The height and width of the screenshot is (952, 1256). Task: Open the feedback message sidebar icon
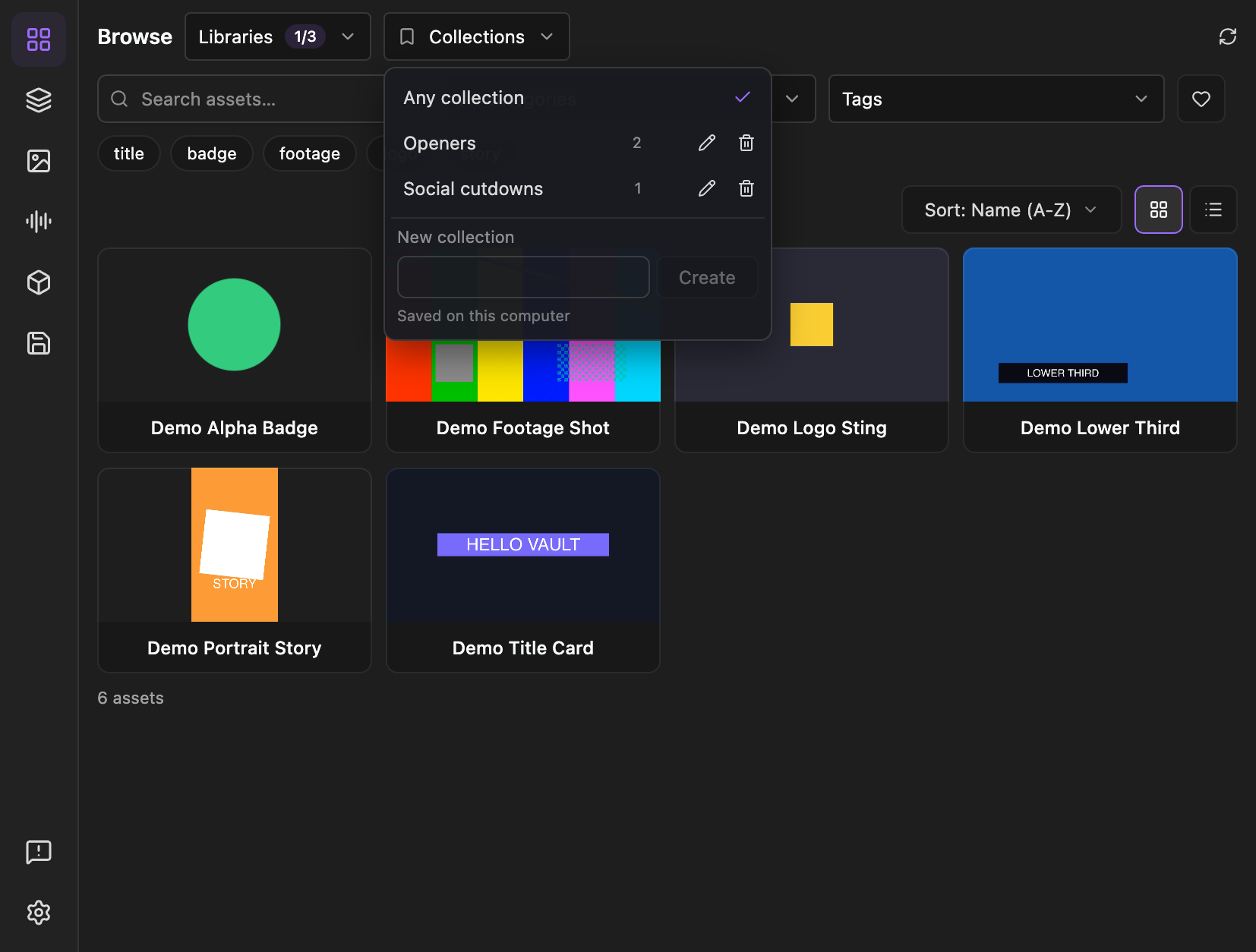click(x=39, y=852)
